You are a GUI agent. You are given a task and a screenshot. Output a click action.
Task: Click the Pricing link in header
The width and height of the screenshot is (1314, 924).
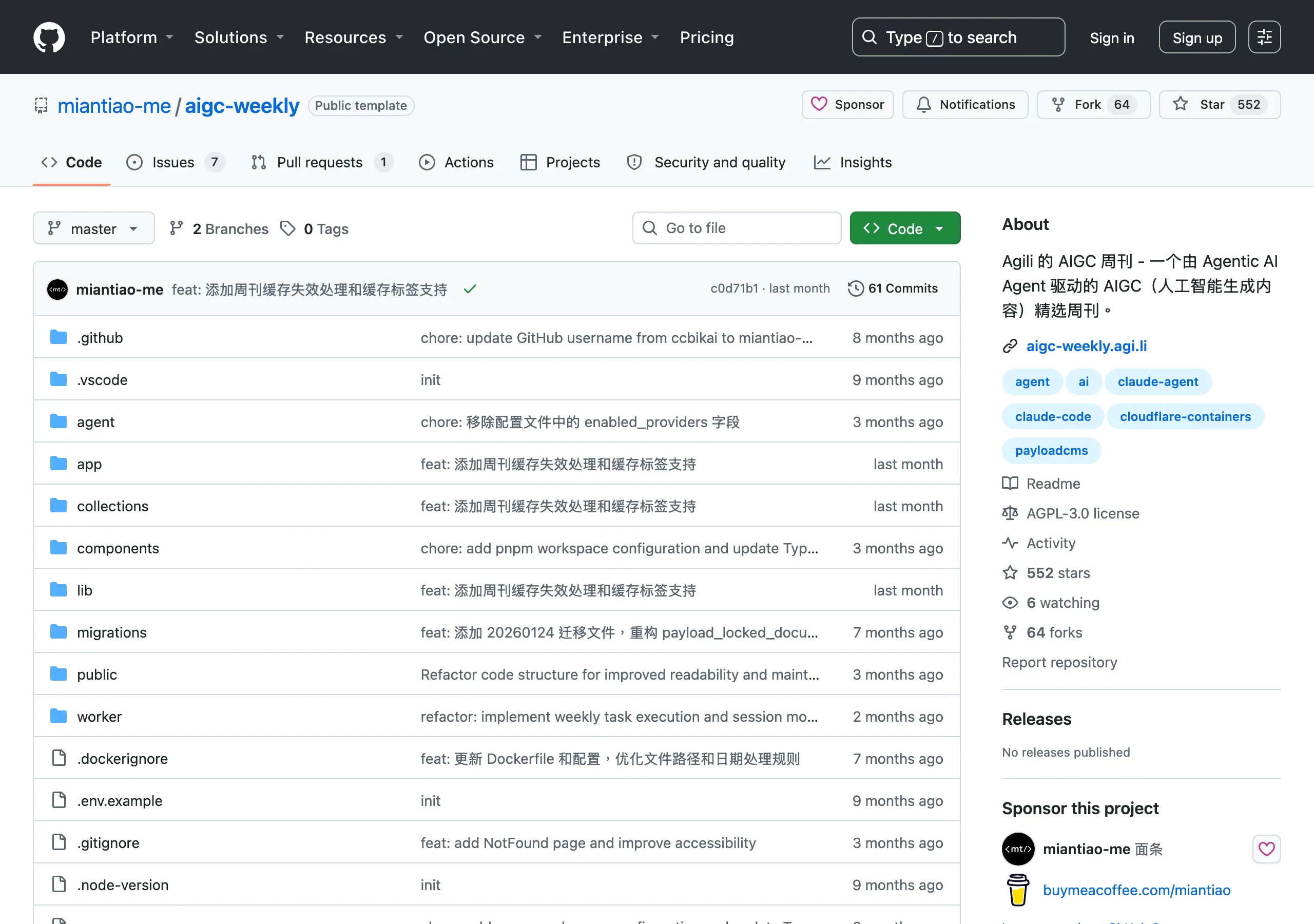[x=707, y=37]
